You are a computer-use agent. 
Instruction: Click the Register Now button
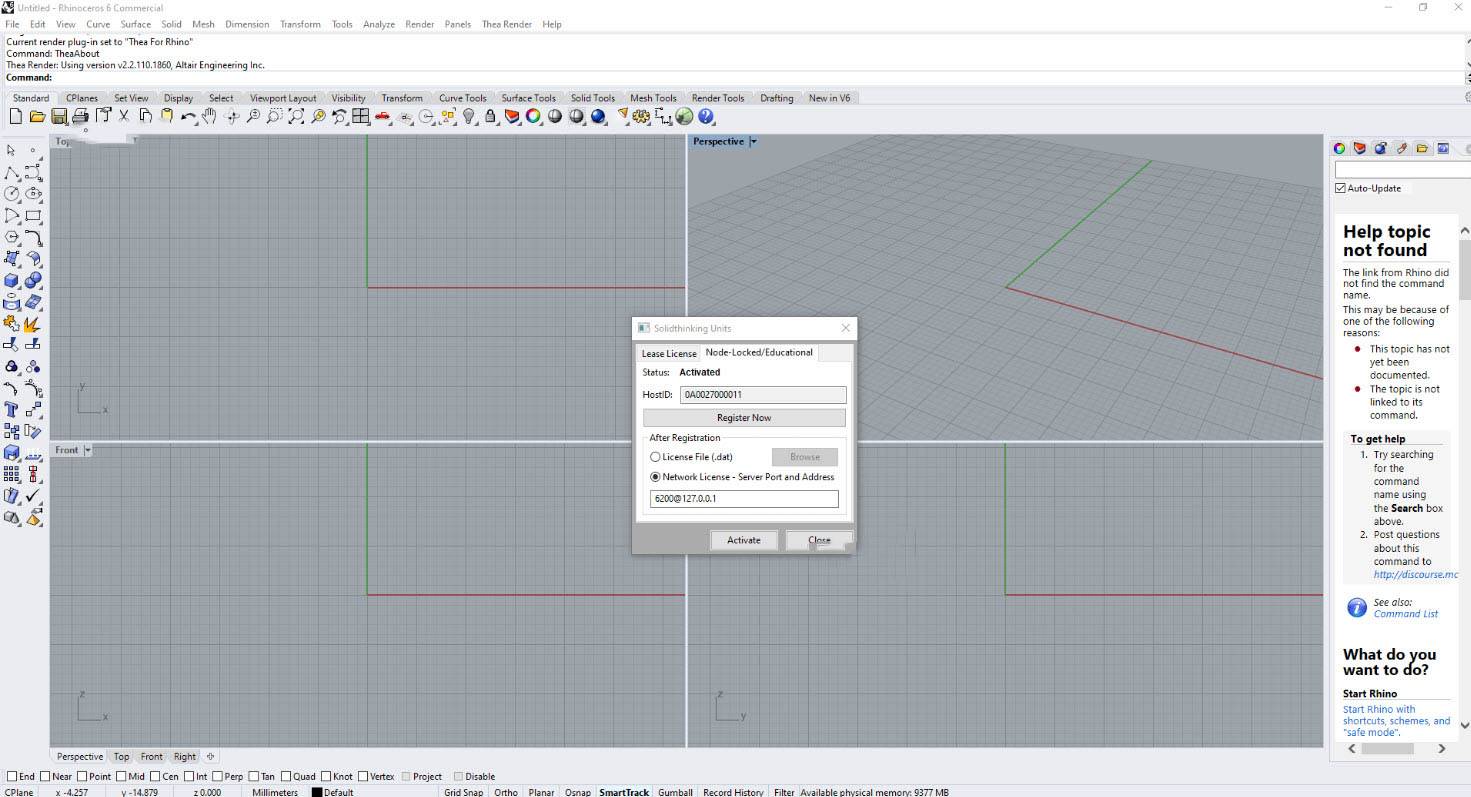[x=744, y=418]
